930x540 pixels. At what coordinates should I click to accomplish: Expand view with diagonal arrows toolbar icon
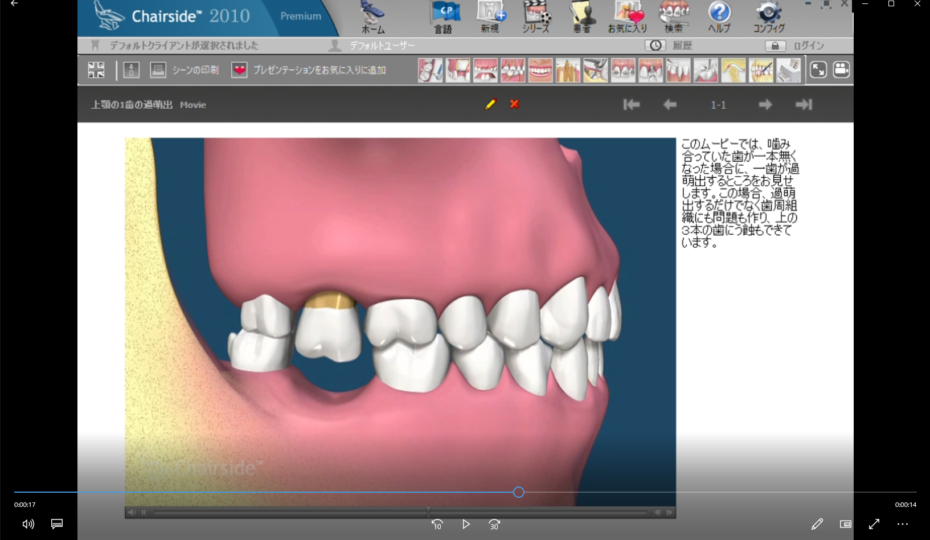pos(818,70)
